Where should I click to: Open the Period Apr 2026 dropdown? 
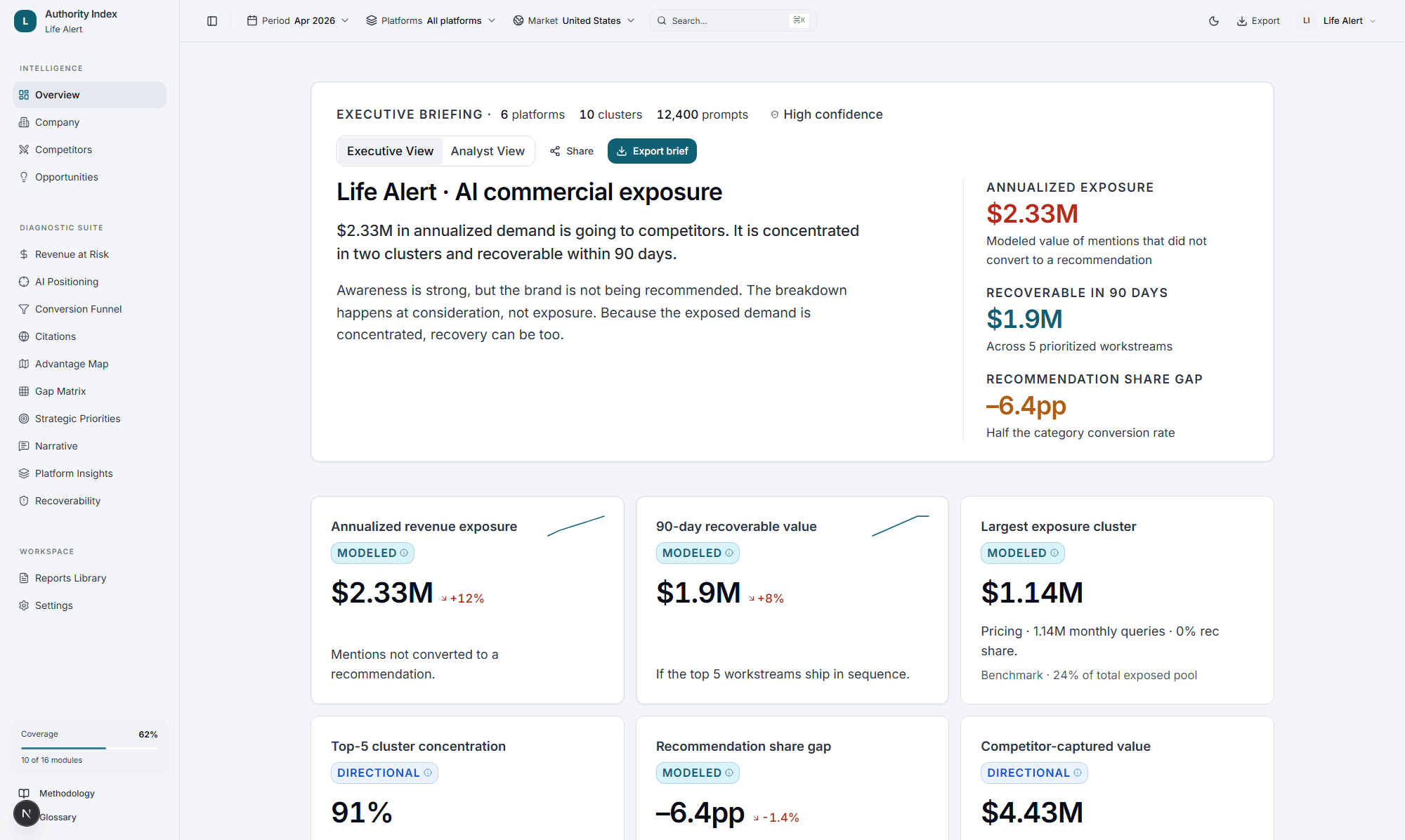(298, 21)
